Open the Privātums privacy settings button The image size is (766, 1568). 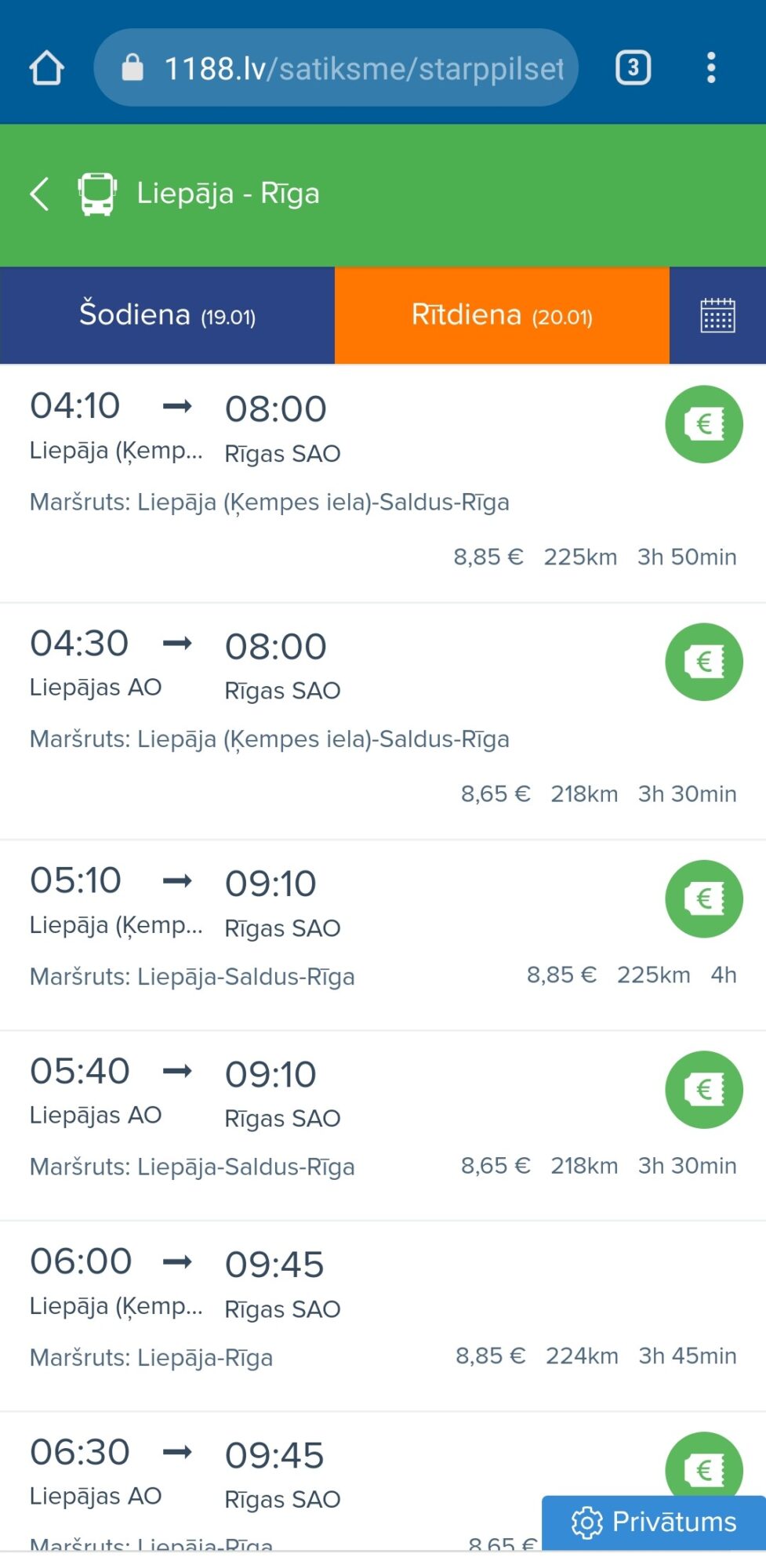[654, 1522]
